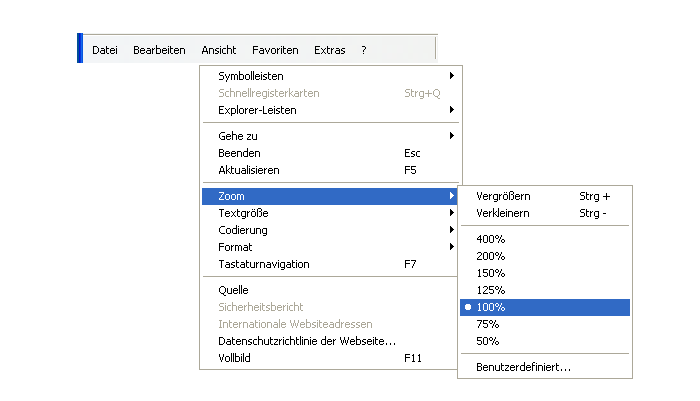
Task: Open the Gehe zu submenu
Action: [x=330, y=136]
